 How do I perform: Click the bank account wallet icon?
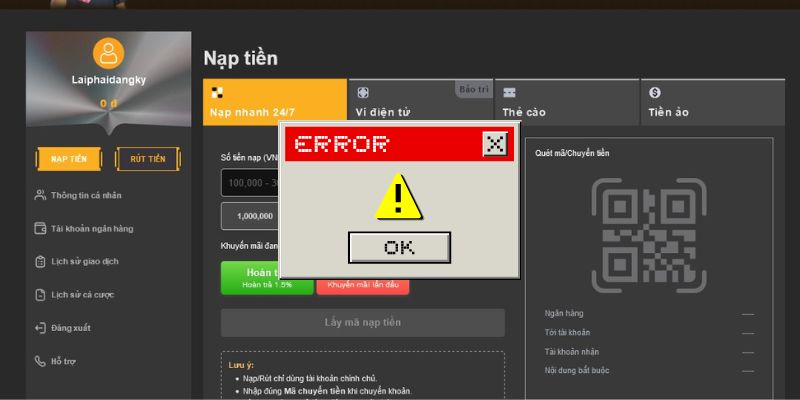click(40, 228)
